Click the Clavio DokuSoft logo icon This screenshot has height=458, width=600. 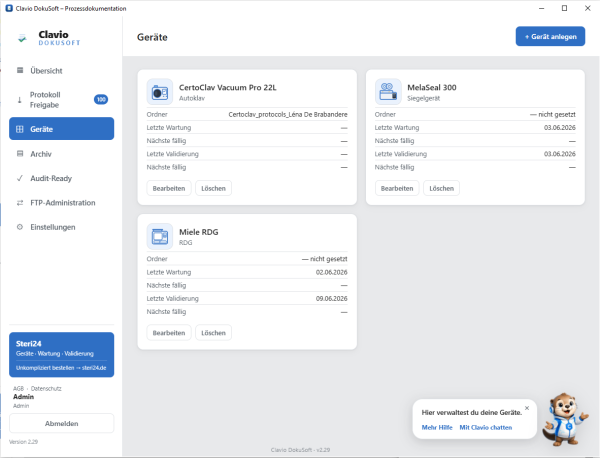tap(22, 38)
